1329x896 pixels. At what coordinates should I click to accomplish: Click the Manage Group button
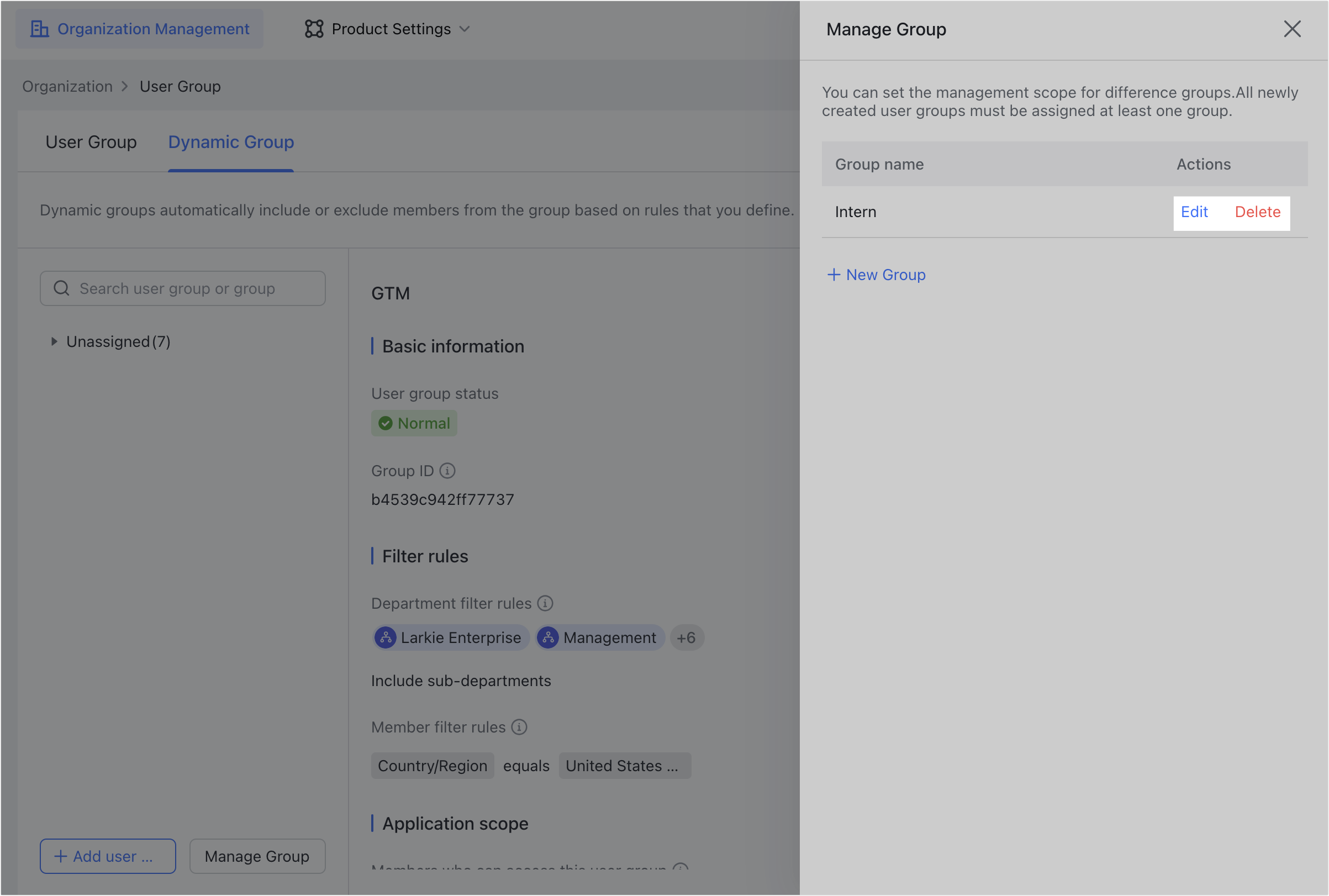pos(256,856)
